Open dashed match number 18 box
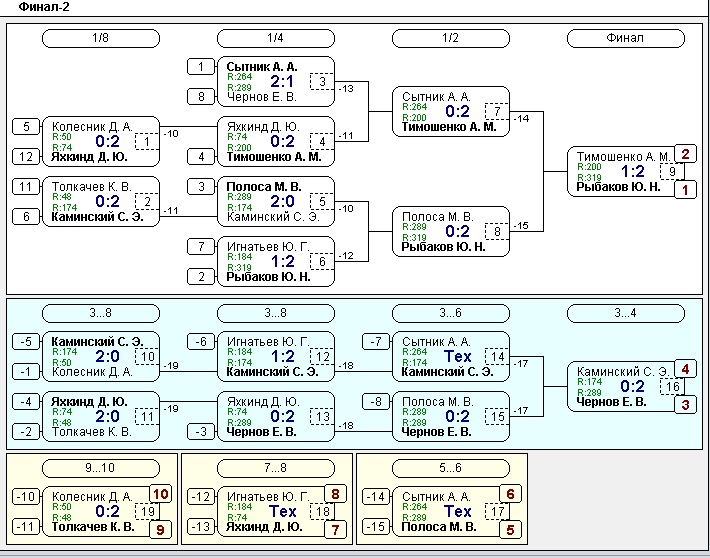The height and width of the screenshot is (558, 710). tap(322, 512)
